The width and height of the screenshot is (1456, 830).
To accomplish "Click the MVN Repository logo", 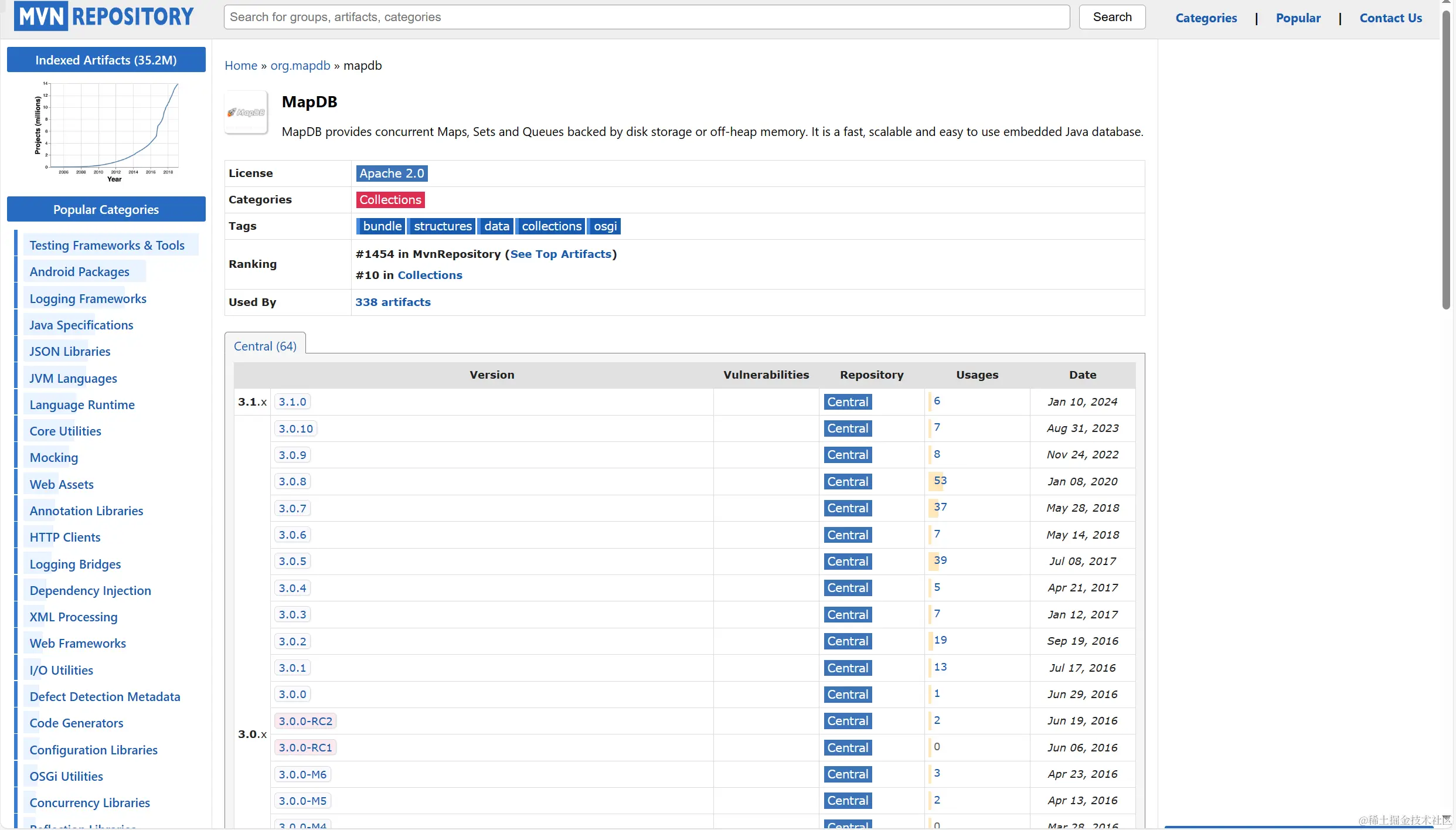I will click(104, 16).
